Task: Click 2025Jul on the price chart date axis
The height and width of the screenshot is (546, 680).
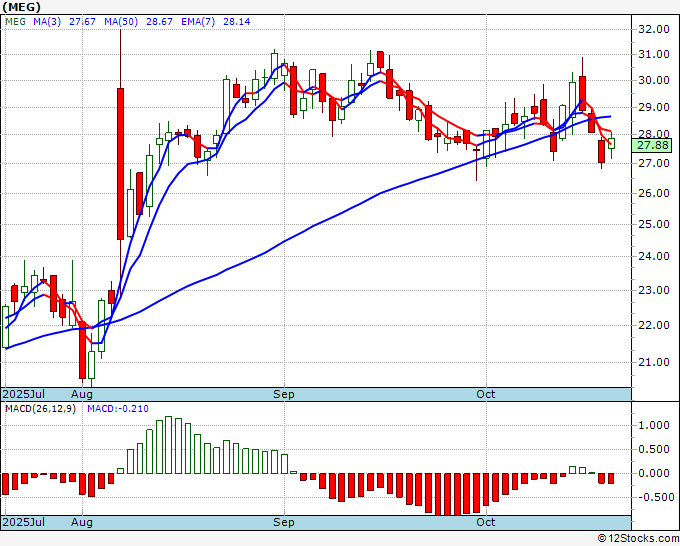Action: (23, 394)
